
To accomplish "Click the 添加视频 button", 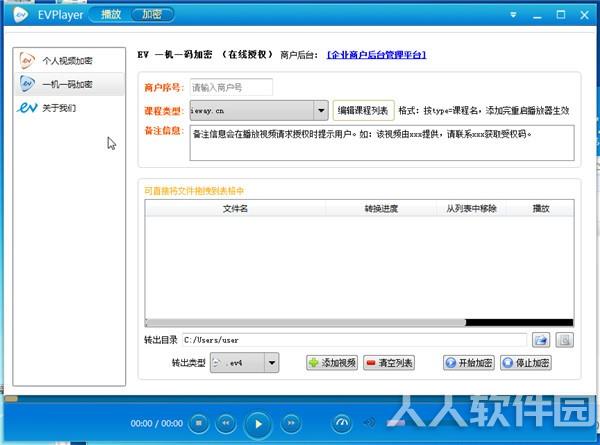I will 332,362.
